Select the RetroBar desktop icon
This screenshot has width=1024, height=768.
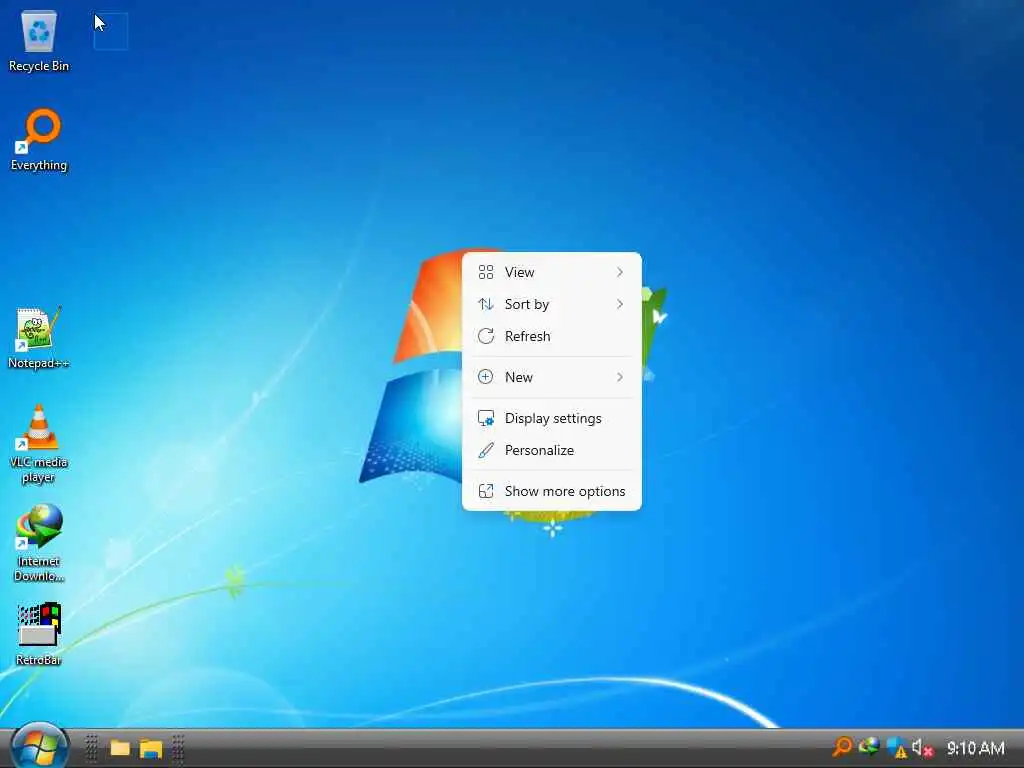click(39, 634)
